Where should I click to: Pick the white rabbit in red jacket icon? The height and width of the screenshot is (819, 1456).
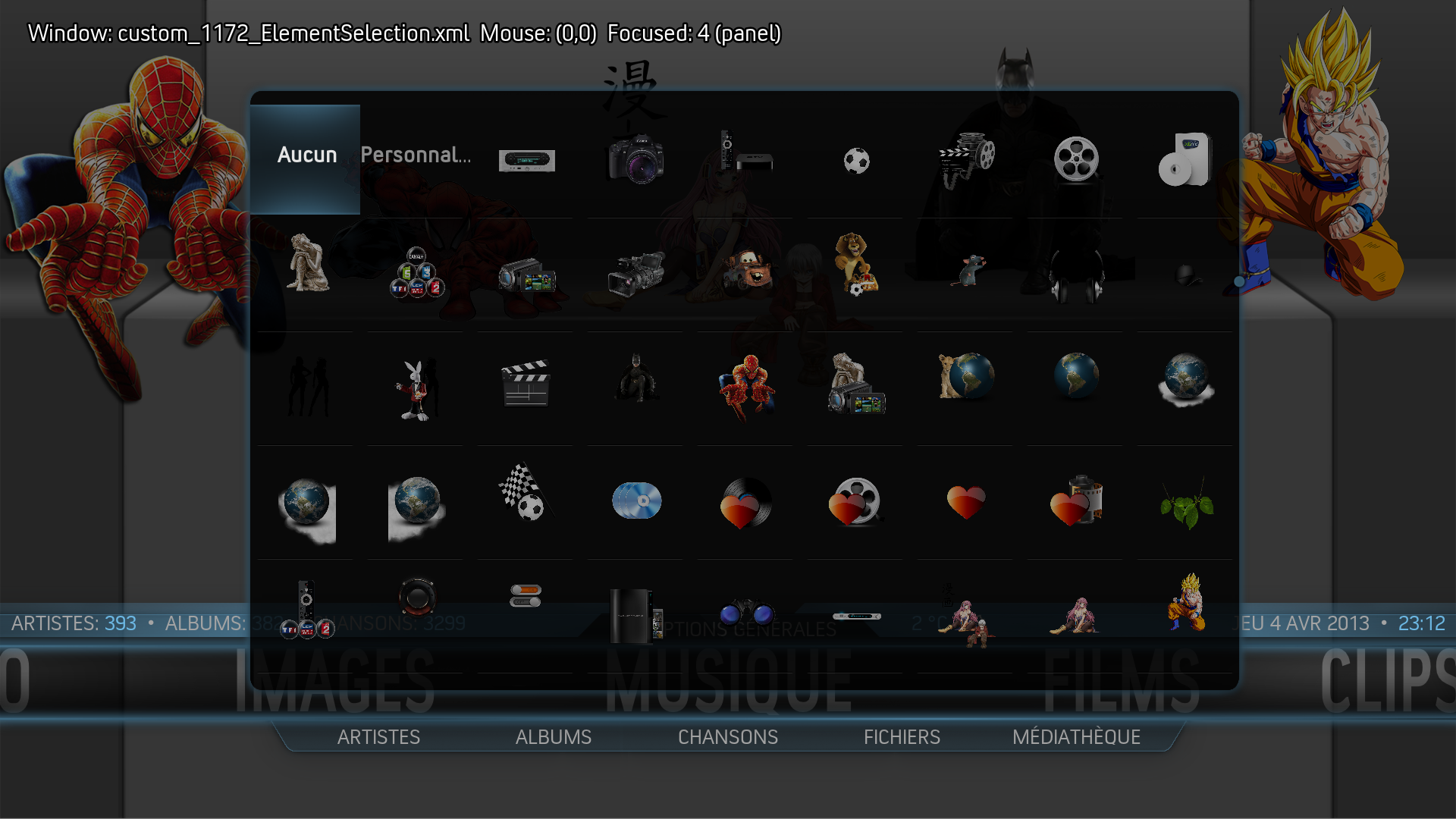coord(416,390)
